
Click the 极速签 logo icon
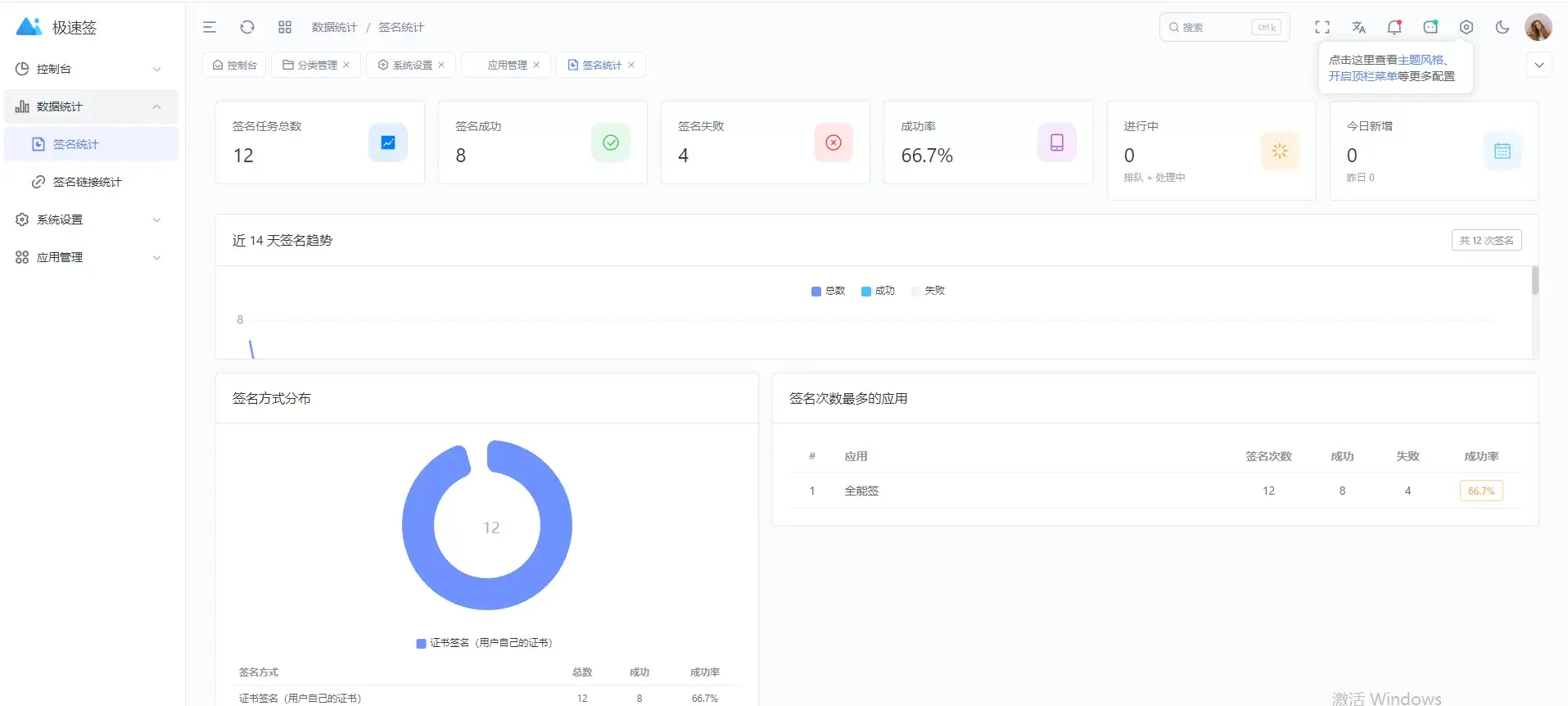pos(29,27)
